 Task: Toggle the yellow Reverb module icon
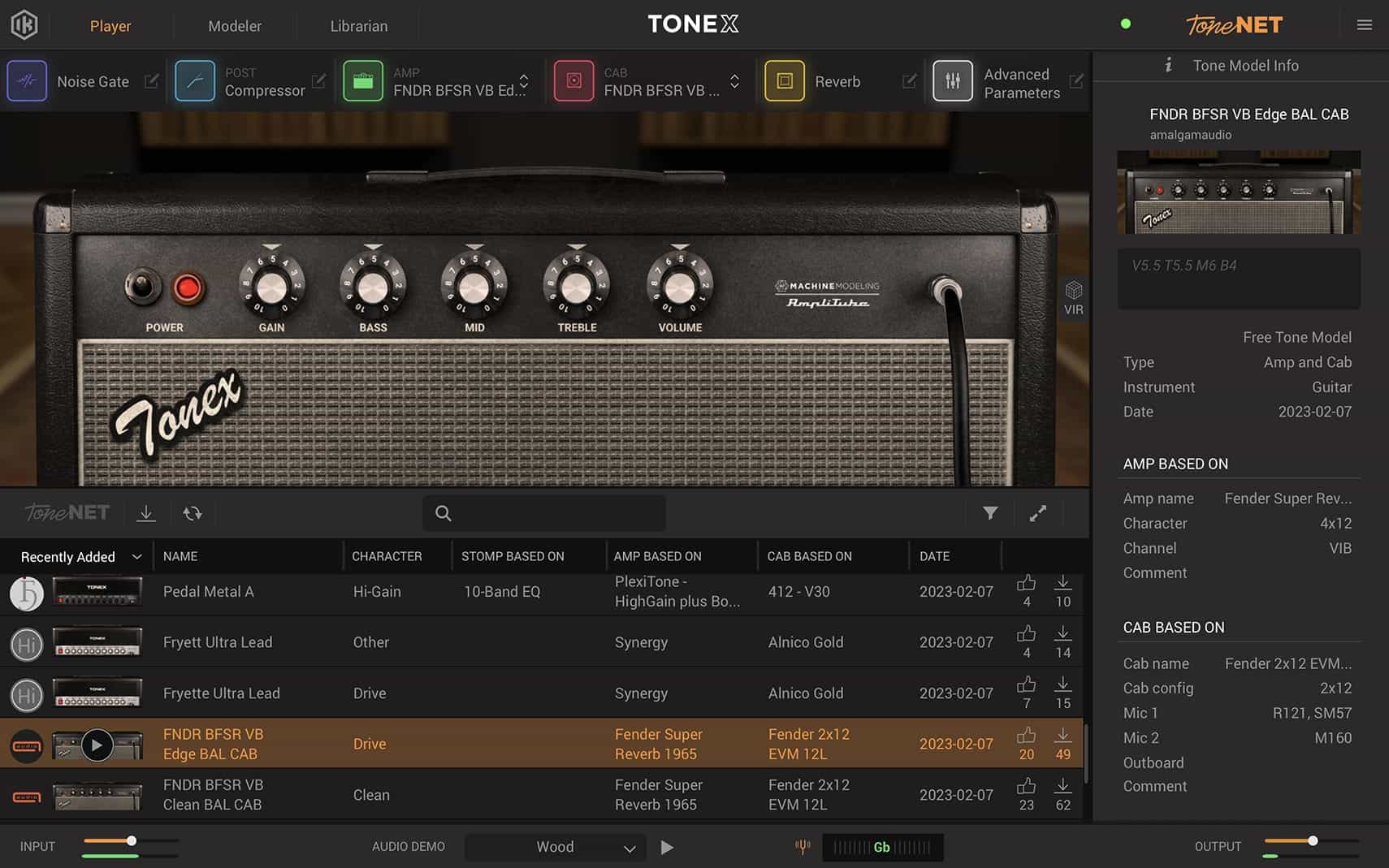click(x=785, y=81)
